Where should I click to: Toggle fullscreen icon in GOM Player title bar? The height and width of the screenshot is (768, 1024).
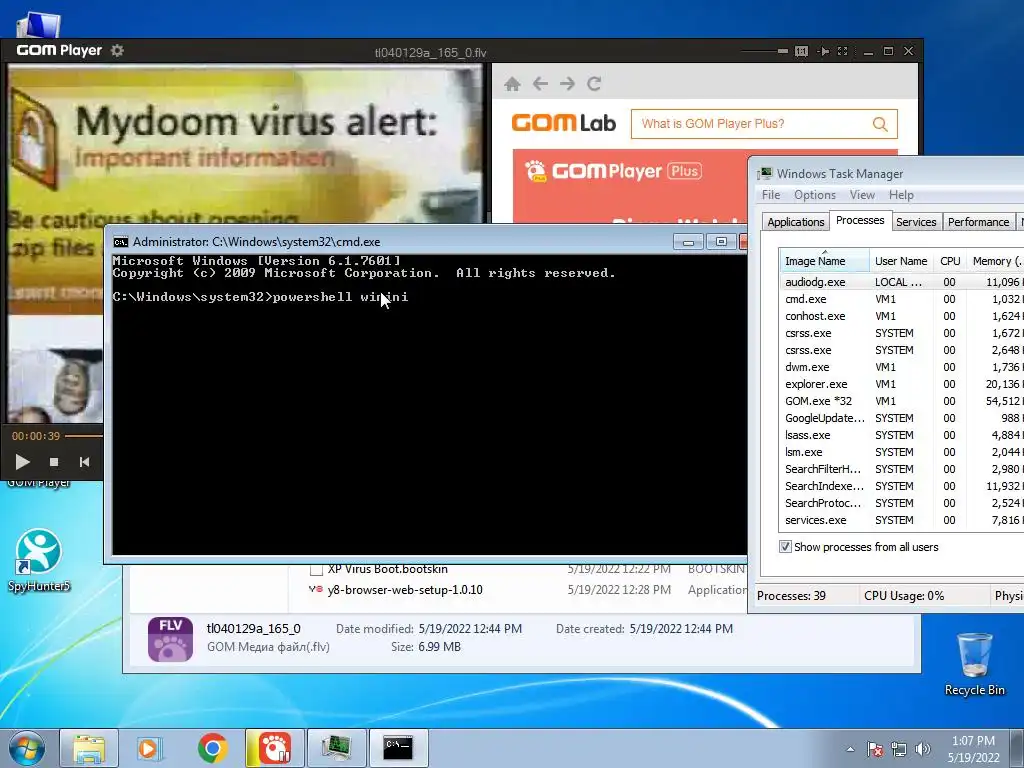click(842, 51)
